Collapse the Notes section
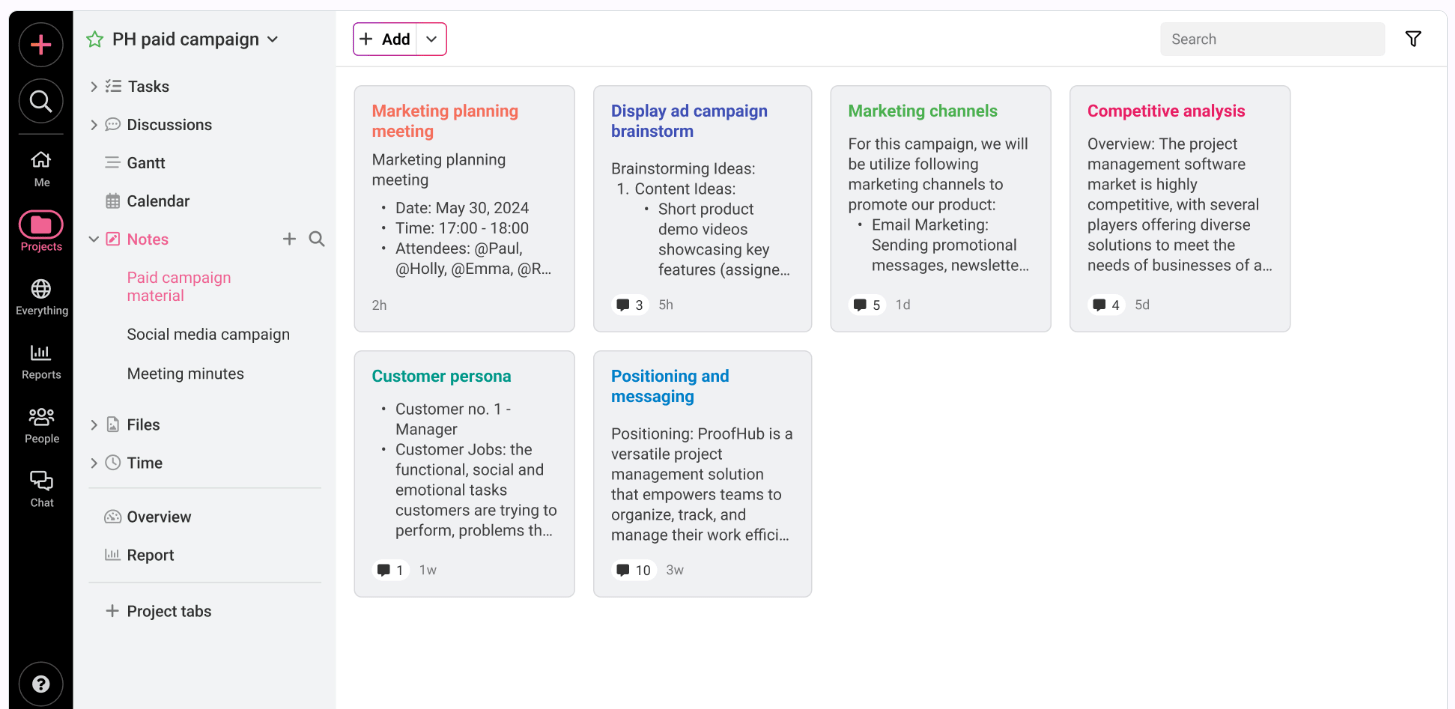The image size is (1455, 709). point(93,239)
